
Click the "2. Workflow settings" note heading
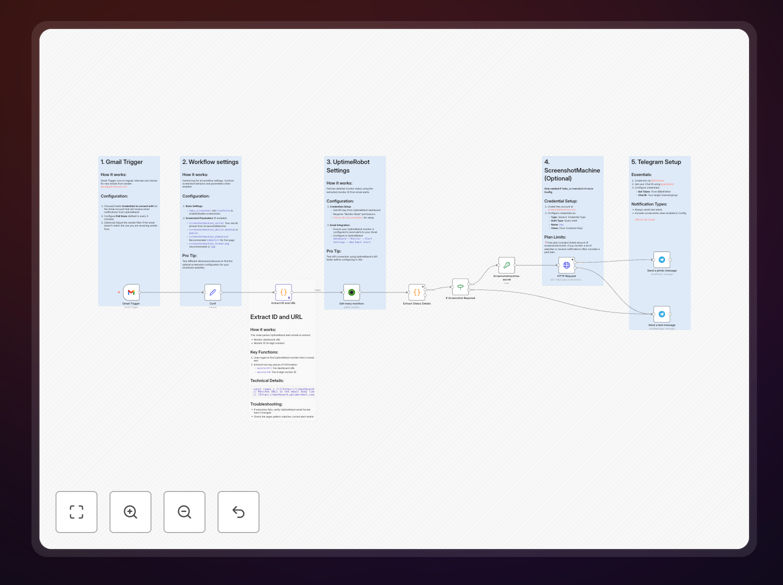pos(210,162)
